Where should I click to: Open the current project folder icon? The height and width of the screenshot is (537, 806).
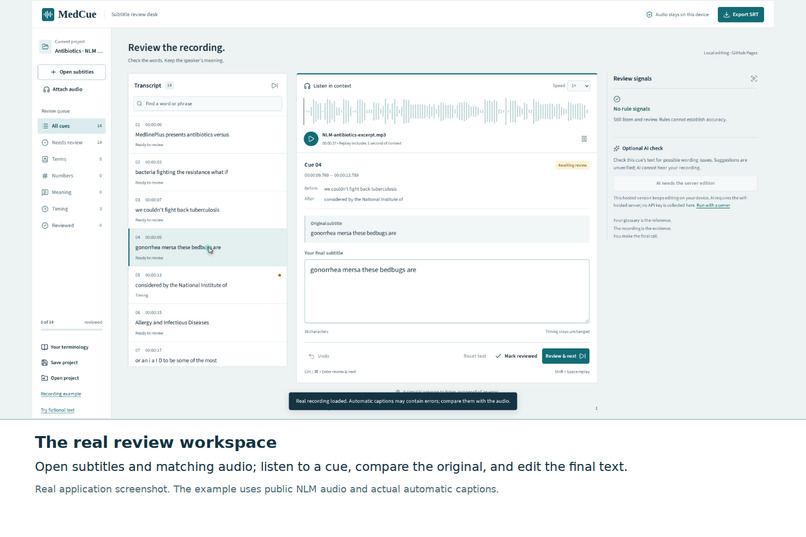(45, 47)
